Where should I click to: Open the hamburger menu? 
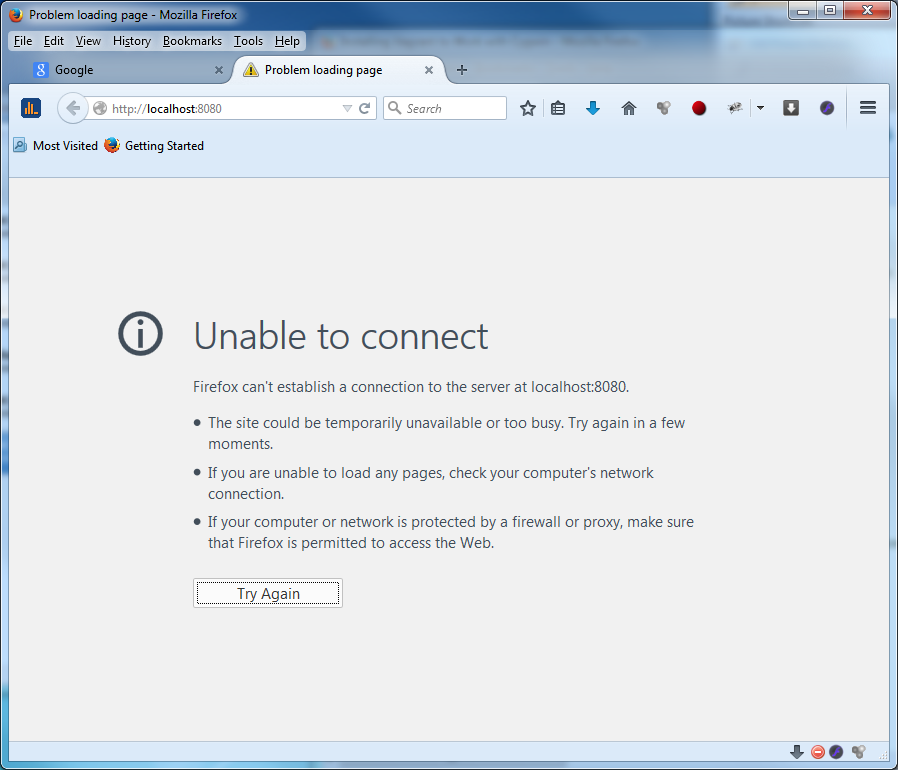click(x=868, y=108)
